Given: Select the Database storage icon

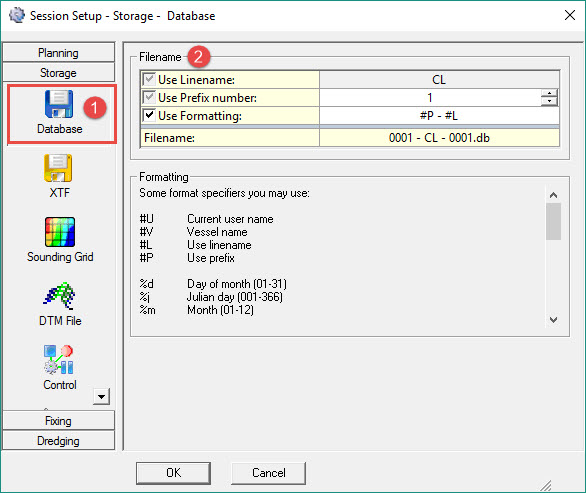Looking at the screenshot, I should click(x=59, y=104).
